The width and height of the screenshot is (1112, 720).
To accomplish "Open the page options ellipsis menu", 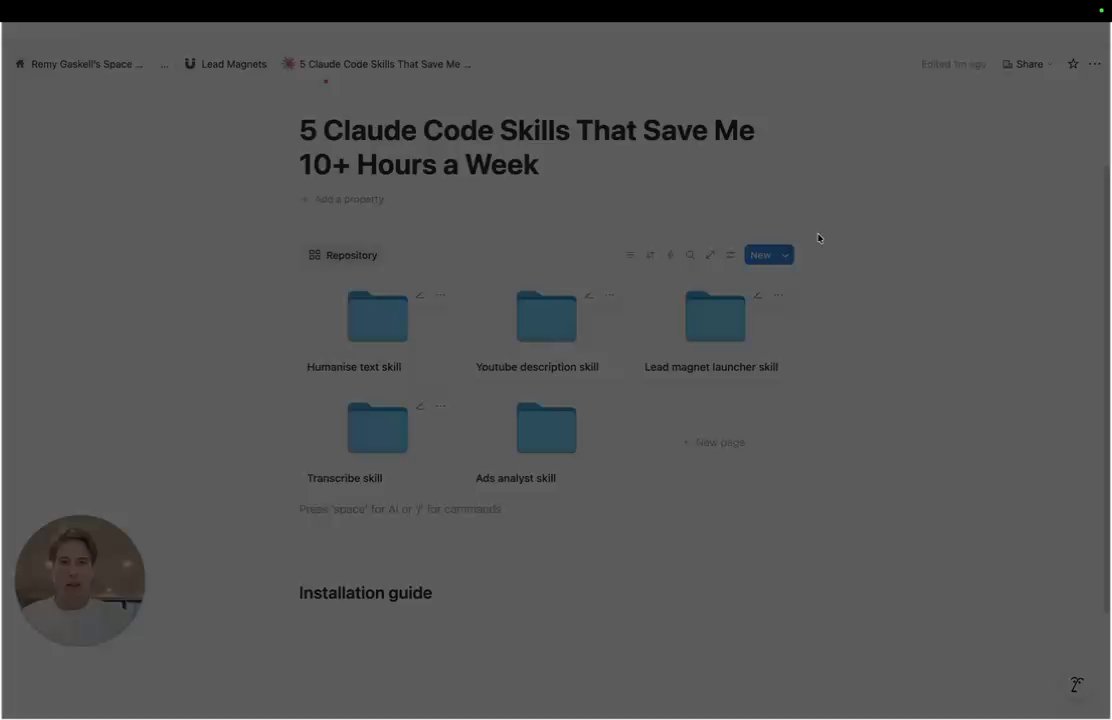I will point(1095,64).
